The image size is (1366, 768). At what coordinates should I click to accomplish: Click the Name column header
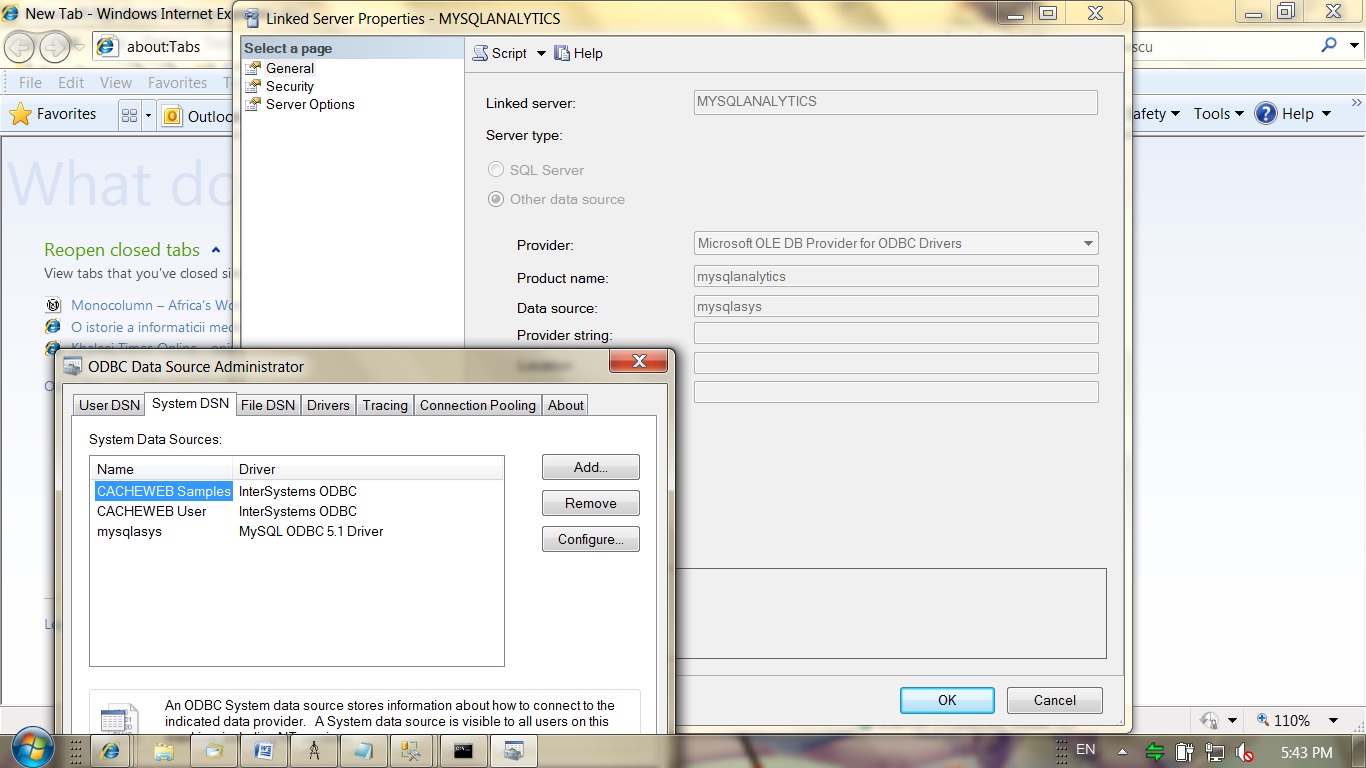tap(162, 469)
